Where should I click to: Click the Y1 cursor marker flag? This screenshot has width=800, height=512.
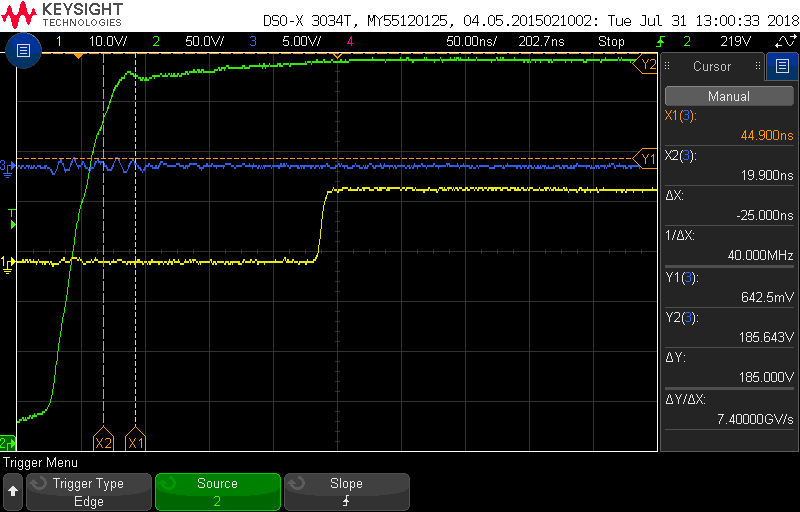[645, 159]
